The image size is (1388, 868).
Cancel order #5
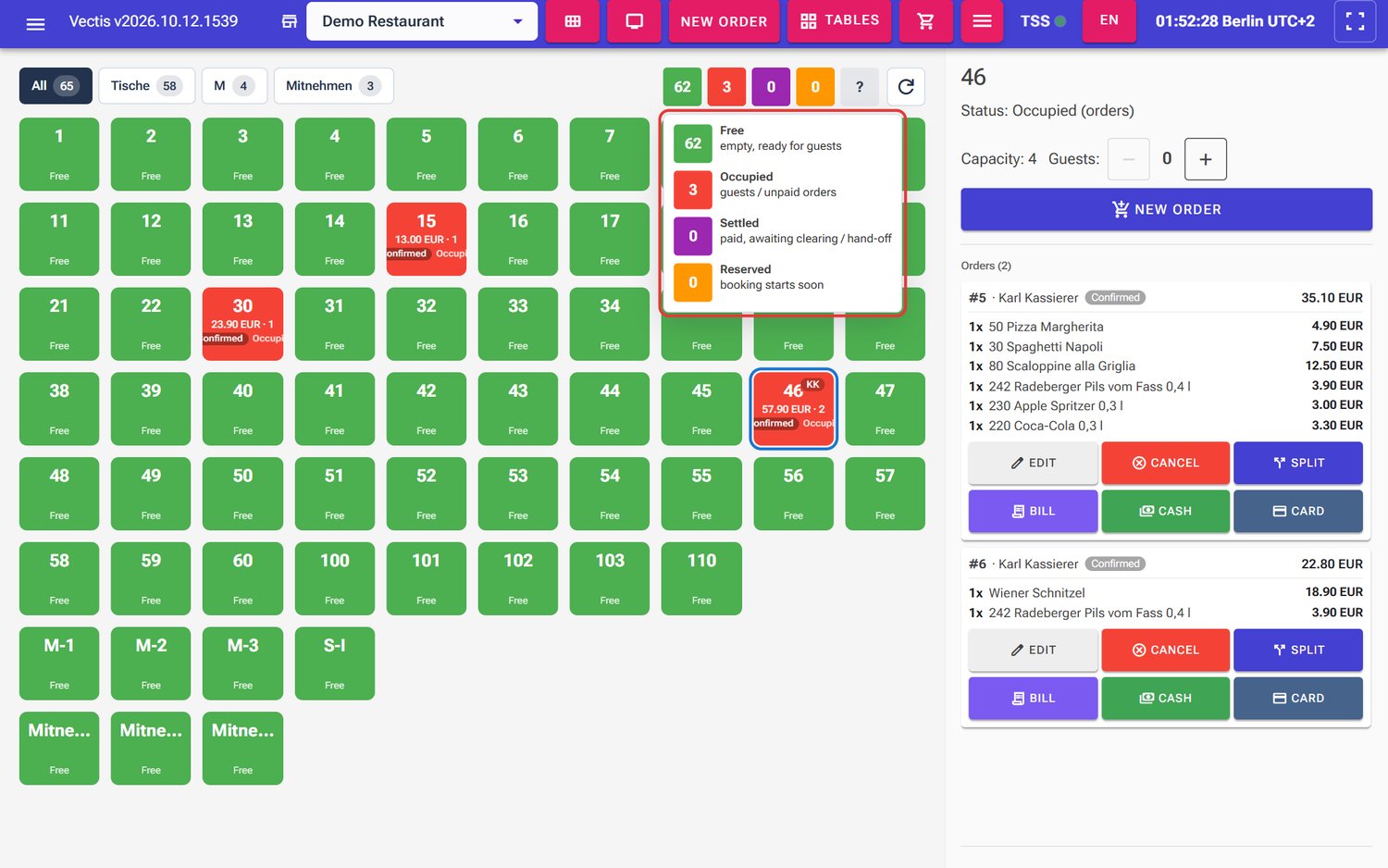coord(1166,463)
